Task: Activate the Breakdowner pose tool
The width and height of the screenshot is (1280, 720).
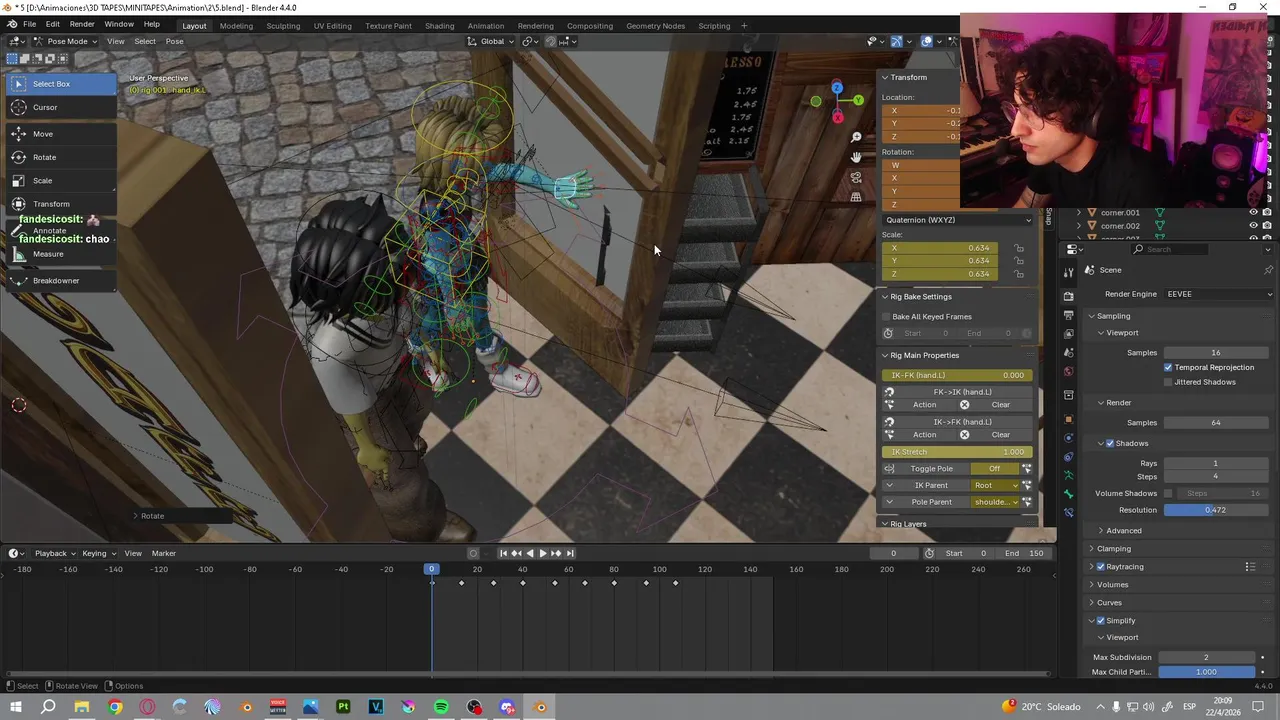Action: [x=60, y=281]
